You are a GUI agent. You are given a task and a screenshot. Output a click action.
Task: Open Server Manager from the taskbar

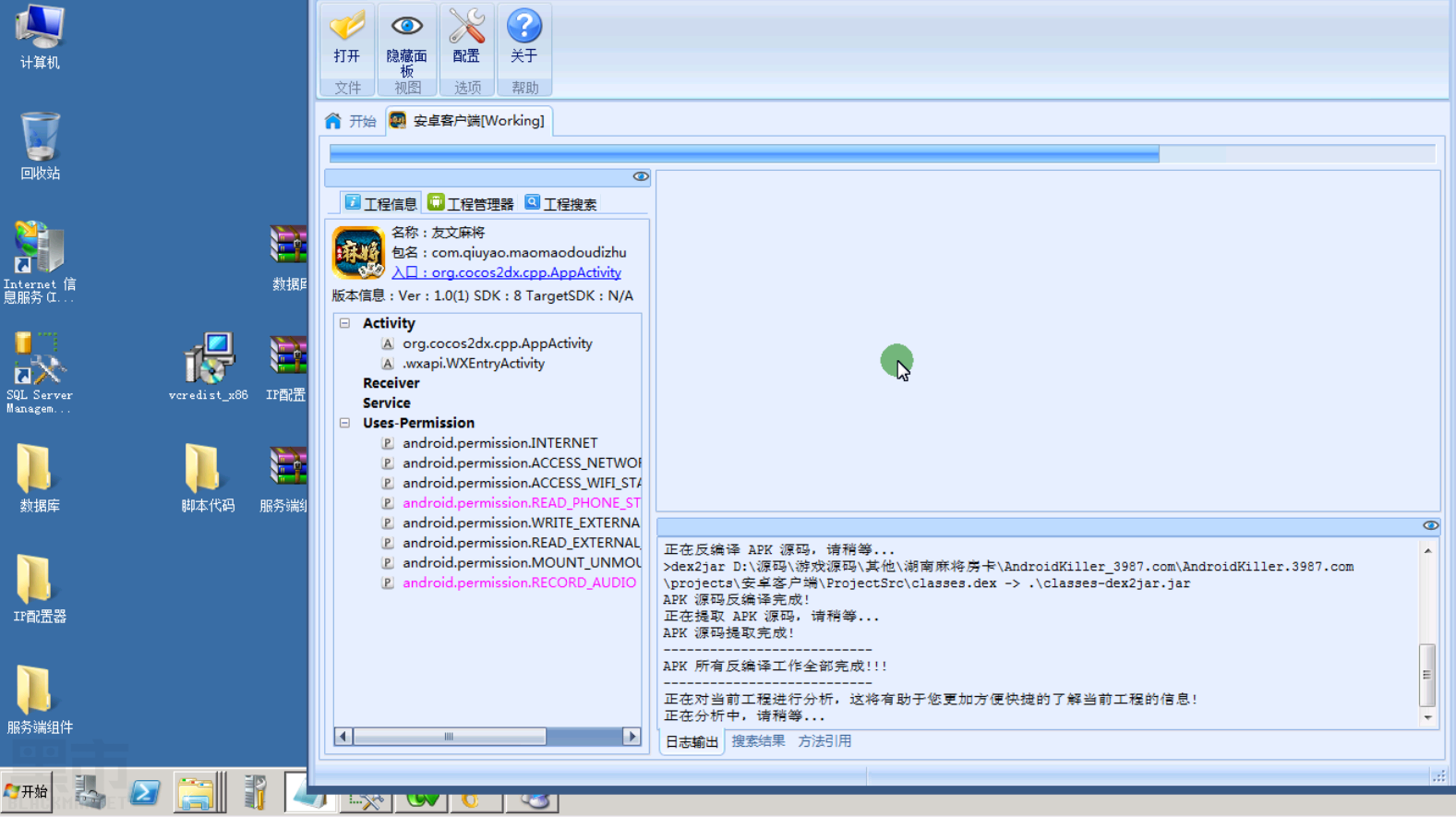(90, 792)
